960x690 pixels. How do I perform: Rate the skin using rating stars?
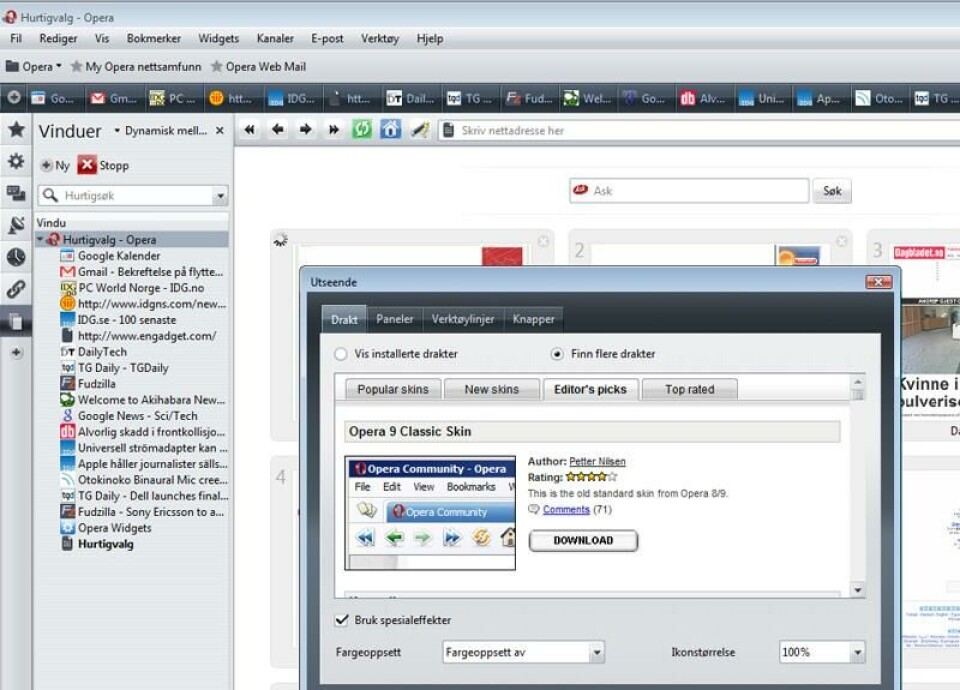[x=591, y=477]
